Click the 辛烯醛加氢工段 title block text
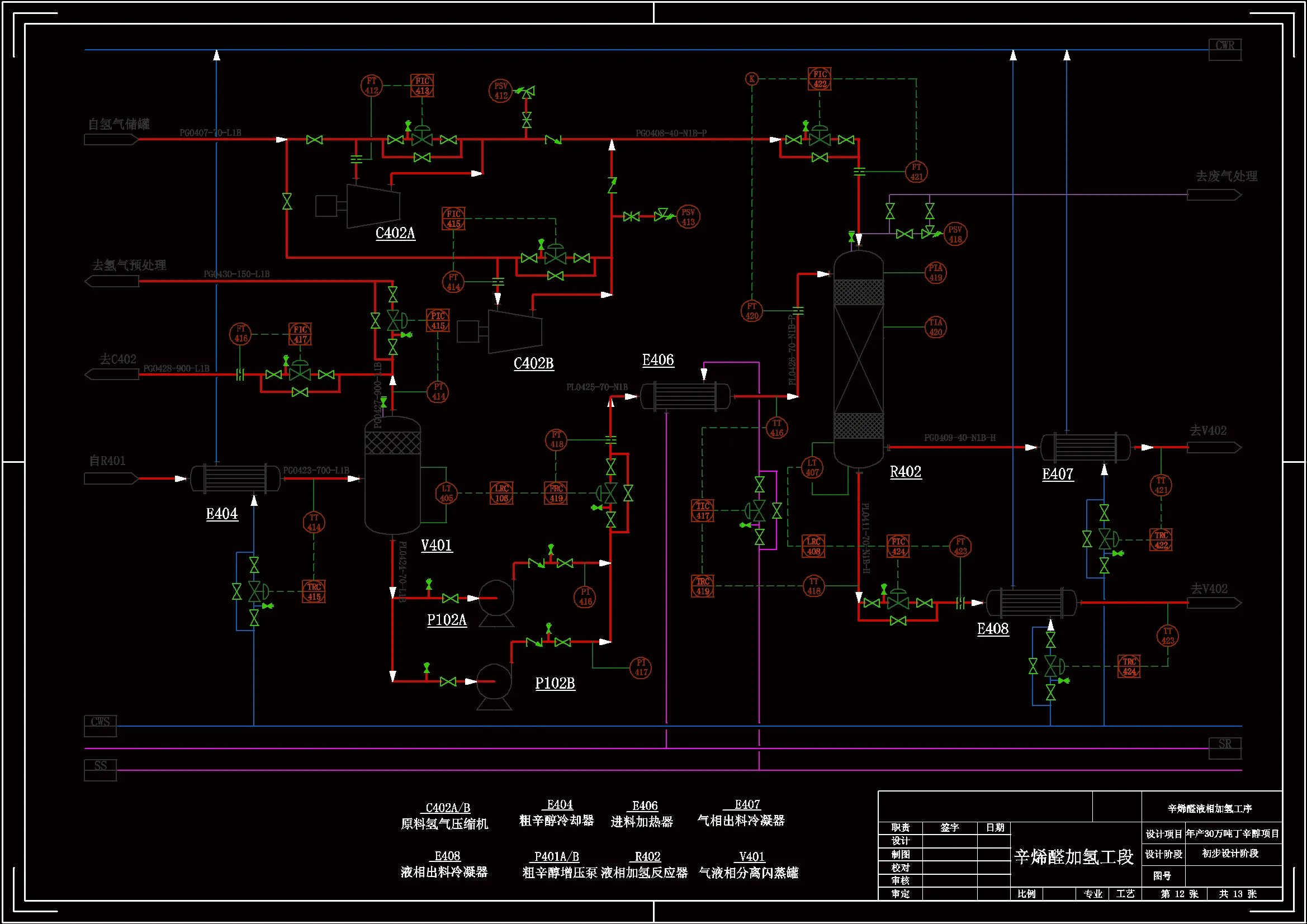 pos(1073,857)
